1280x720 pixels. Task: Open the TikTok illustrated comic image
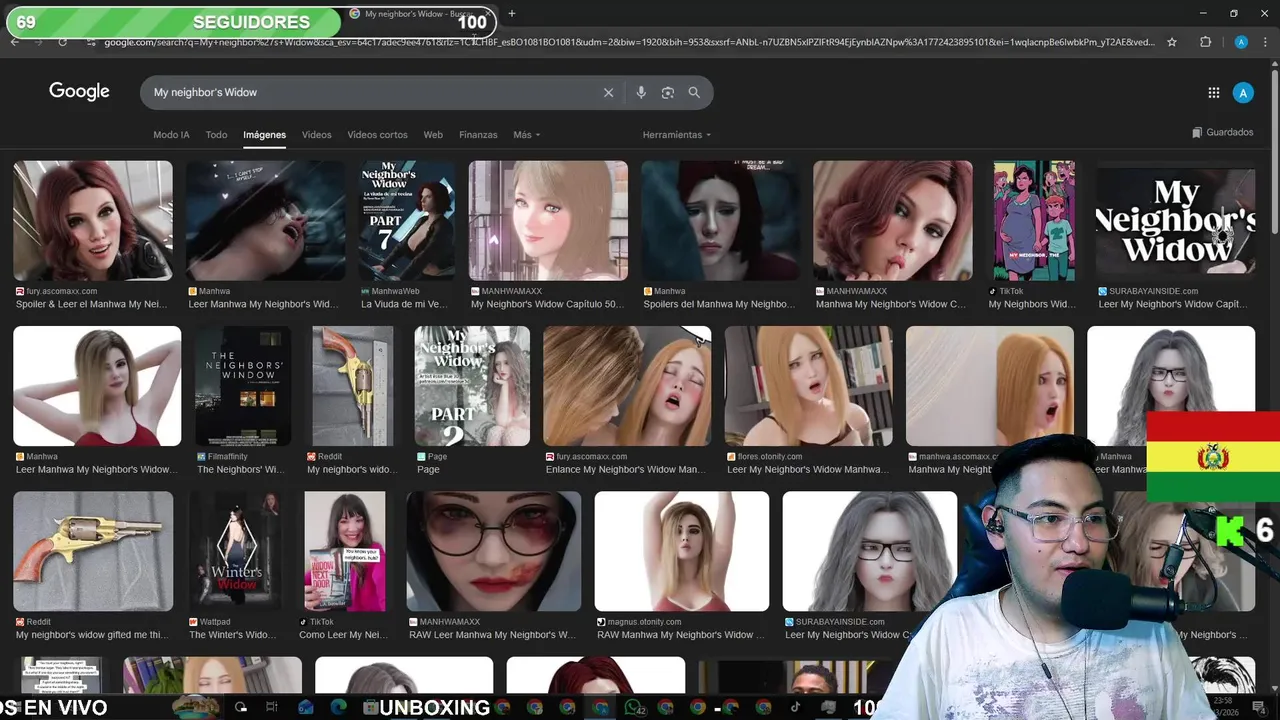coord(1033,220)
